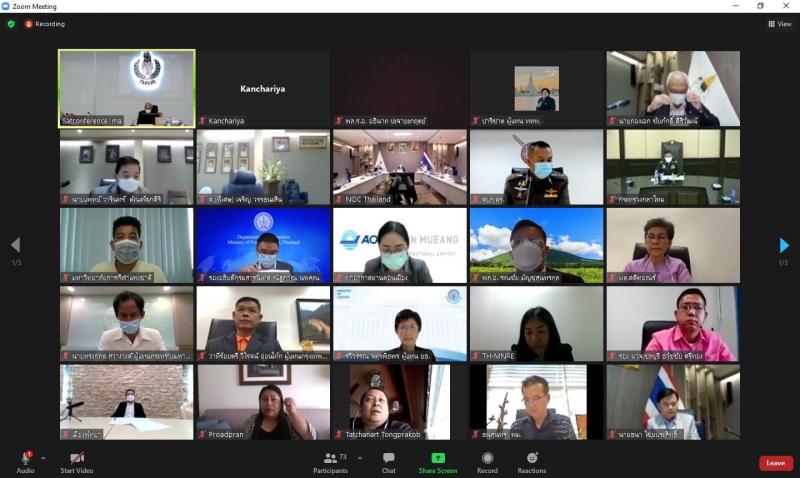Select the Kanchariya participant tile
Image resolution: width=800 pixels, height=478 pixels.
(x=263, y=88)
